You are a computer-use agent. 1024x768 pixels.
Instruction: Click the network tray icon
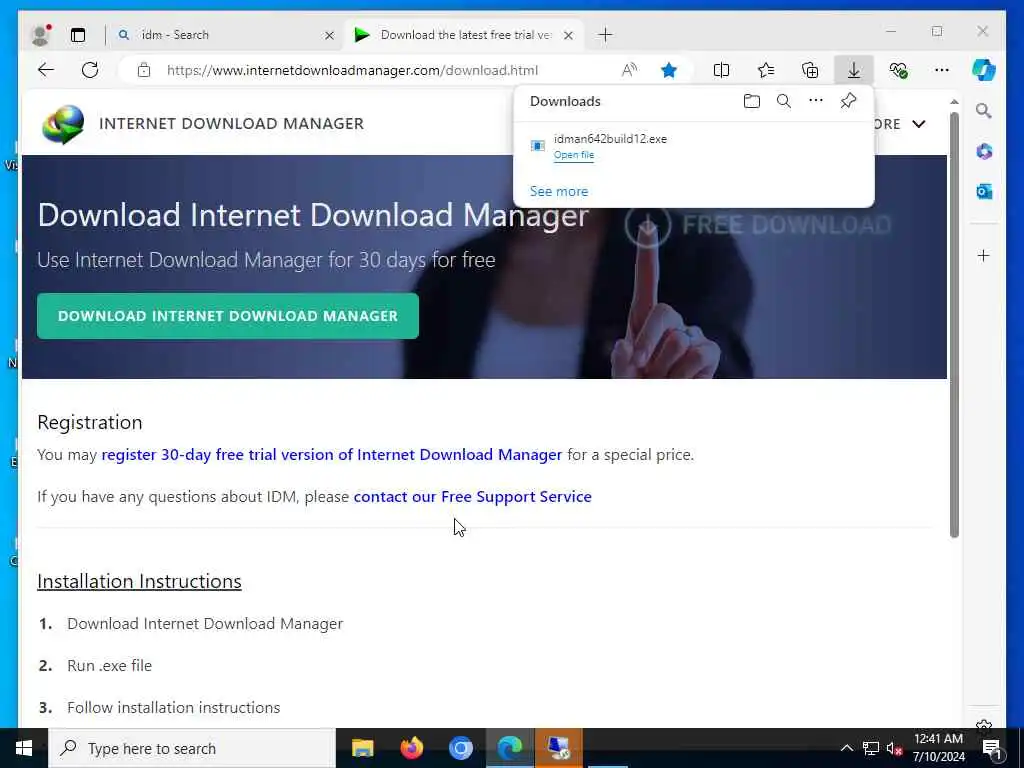(871, 748)
